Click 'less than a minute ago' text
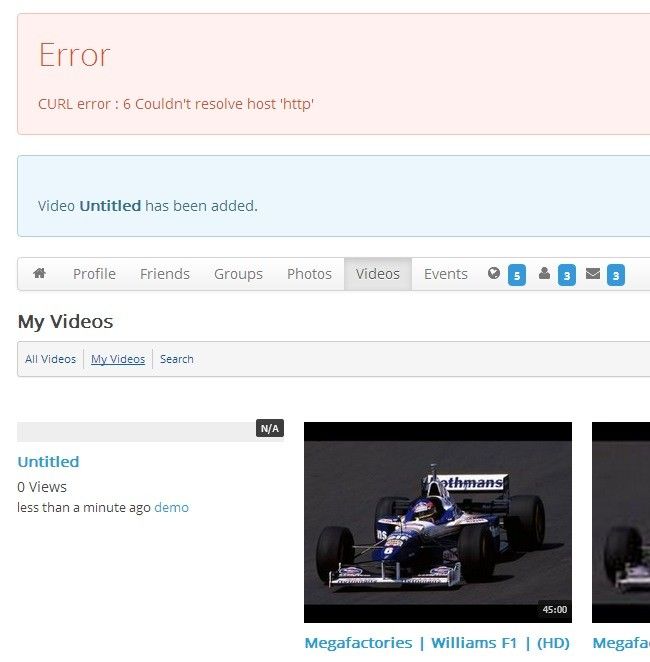 click(x=84, y=507)
